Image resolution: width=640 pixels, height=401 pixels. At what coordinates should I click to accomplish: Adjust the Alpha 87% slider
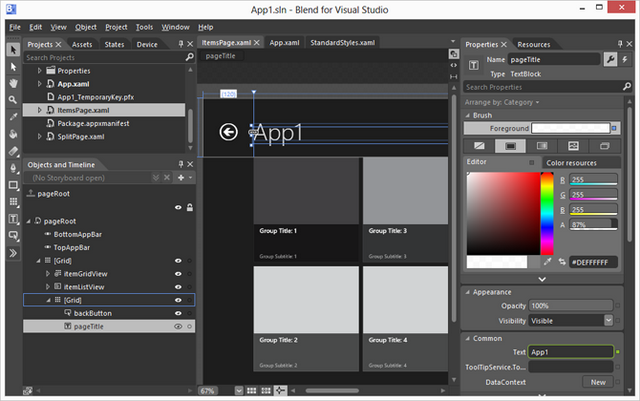[593, 224]
